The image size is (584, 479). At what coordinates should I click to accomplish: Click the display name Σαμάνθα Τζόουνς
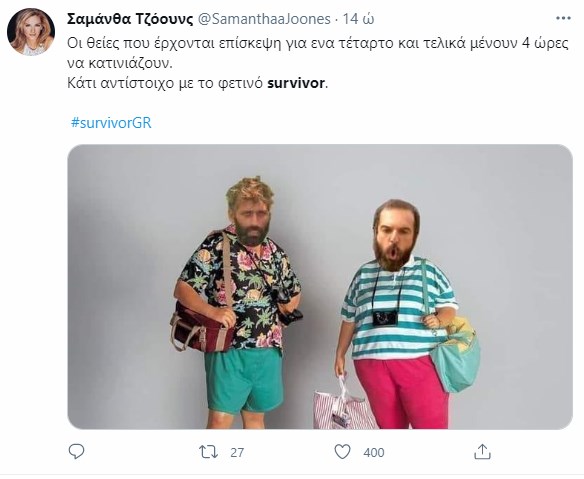(x=130, y=19)
